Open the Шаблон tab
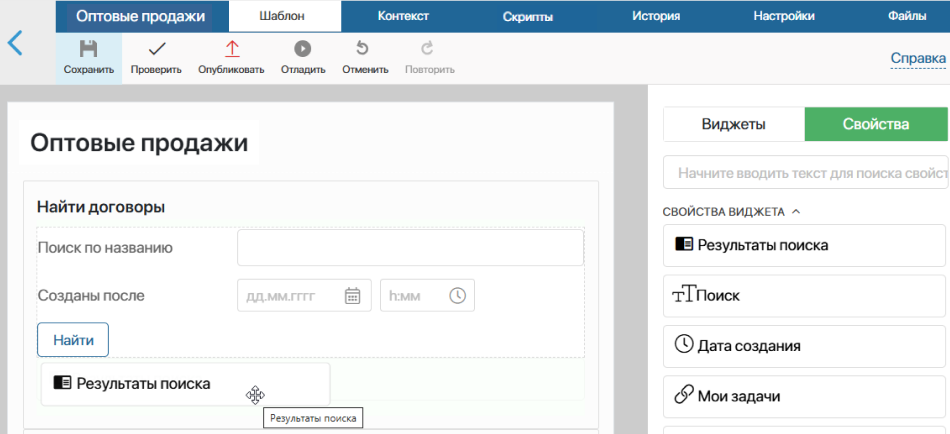This screenshot has width=950, height=434. pos(285,16)
